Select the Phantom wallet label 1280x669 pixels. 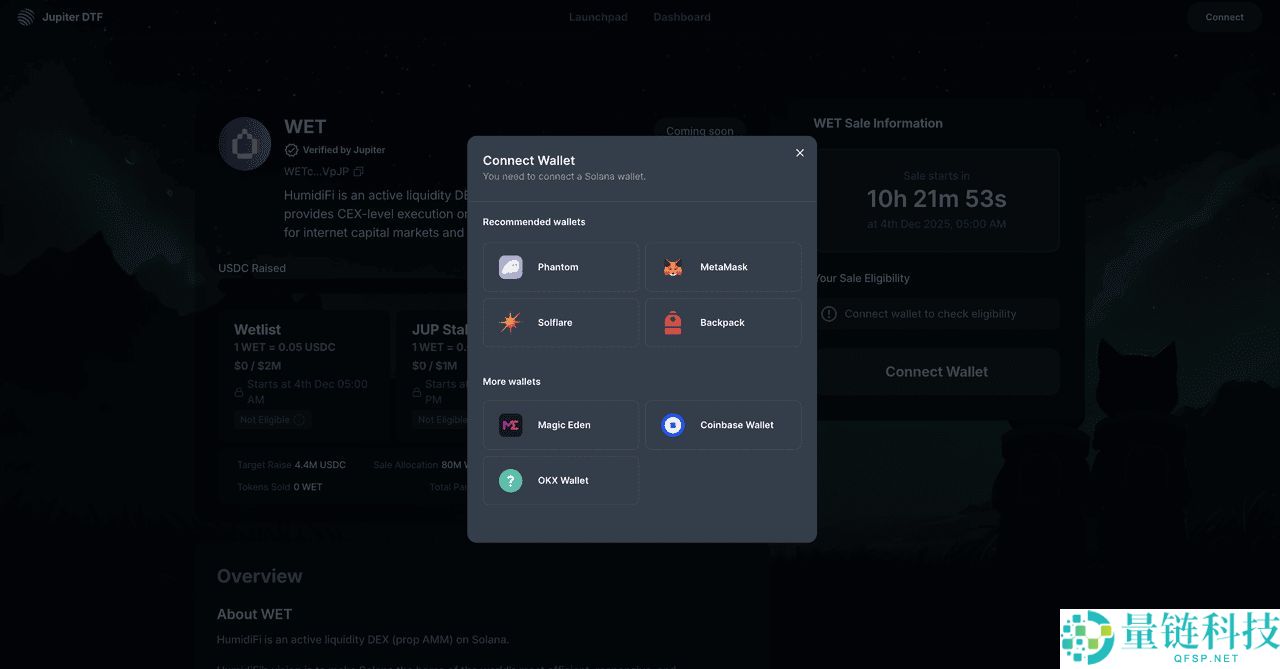(558, 267)
